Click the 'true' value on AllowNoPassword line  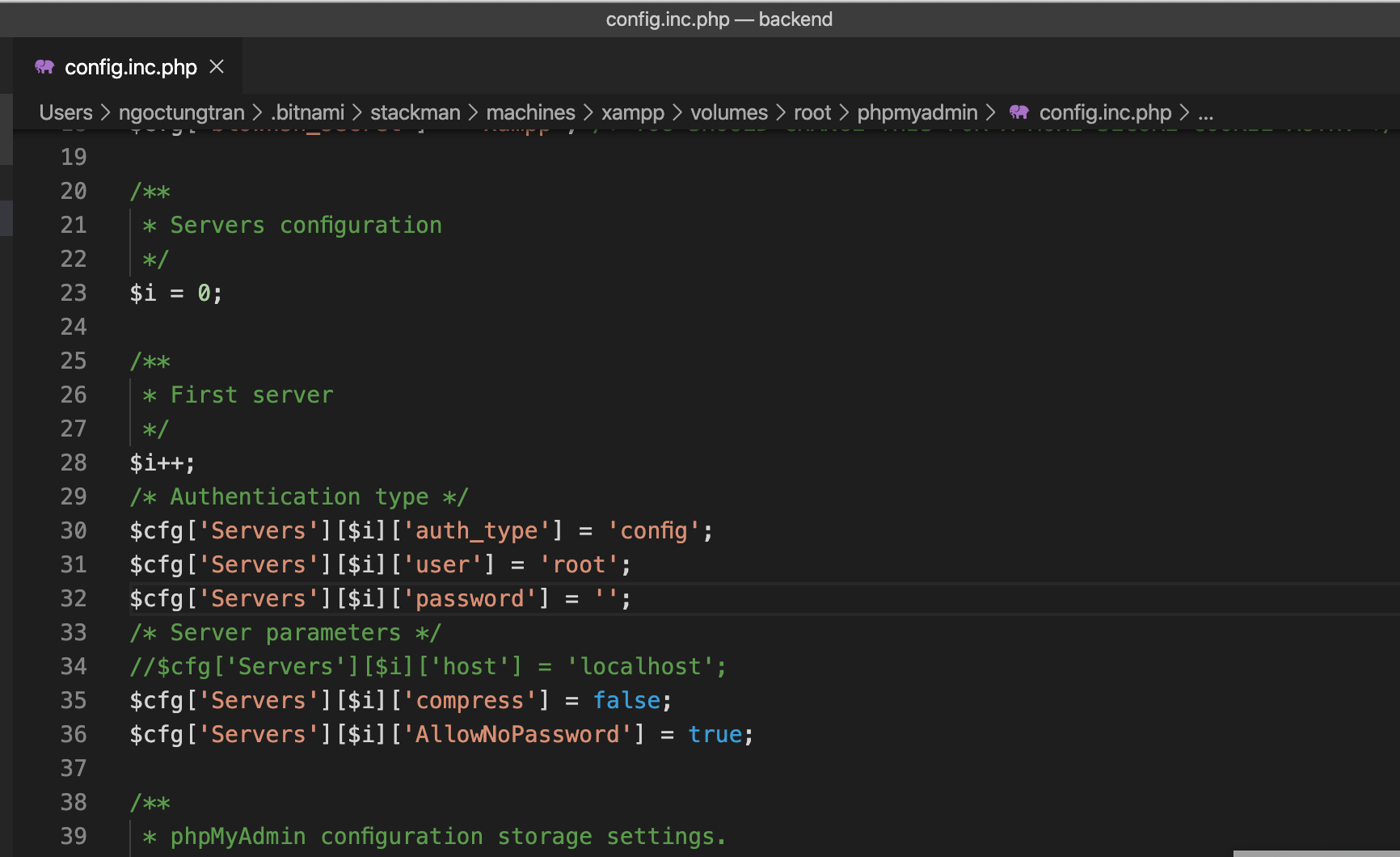(x=715, y=734)
